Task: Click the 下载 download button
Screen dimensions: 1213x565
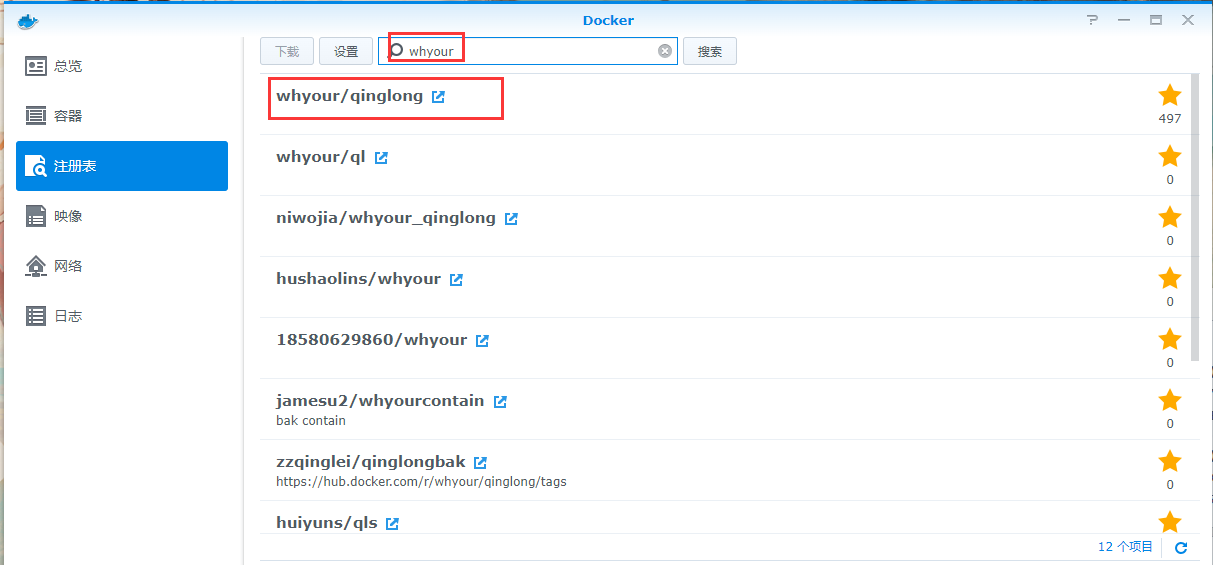Action: click(287, 51)
